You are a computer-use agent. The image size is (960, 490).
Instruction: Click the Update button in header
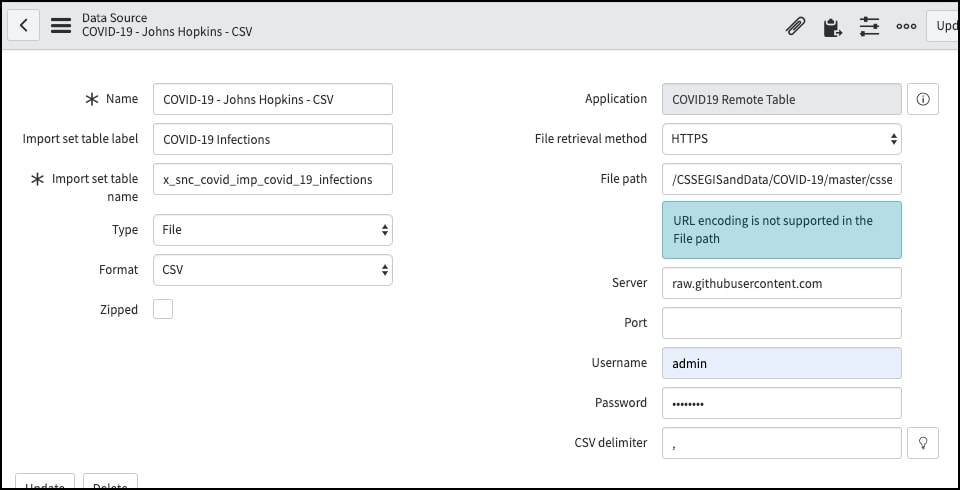tap(944, 26)
